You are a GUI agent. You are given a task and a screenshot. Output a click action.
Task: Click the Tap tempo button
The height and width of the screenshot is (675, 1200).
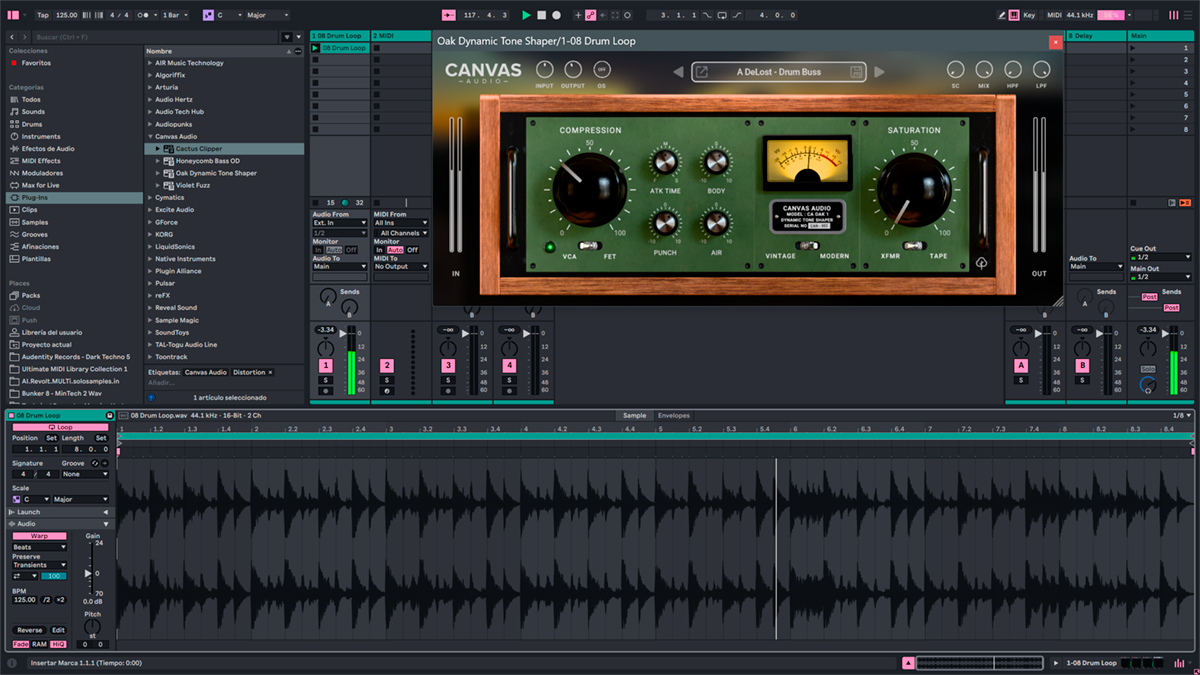pos(42,15)
